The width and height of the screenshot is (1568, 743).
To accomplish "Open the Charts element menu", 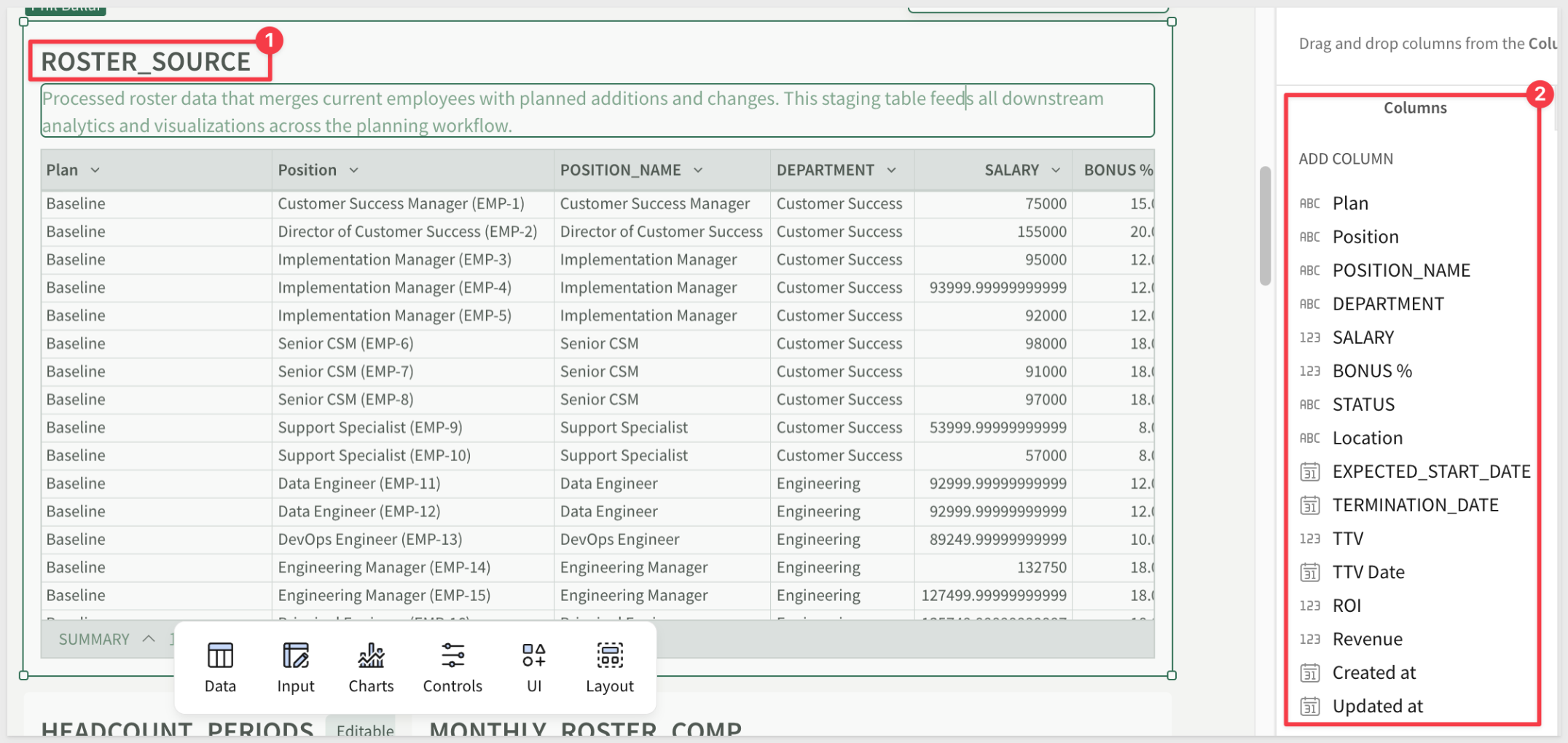I will (371, 668).
